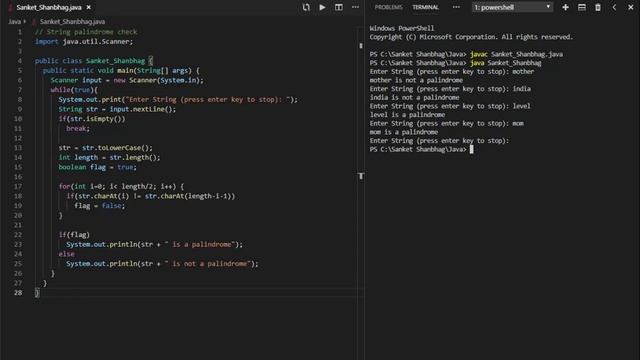640x360 pixels.
Task: Click 'mom is a palindrome' terminal output
Action: [404, 132]
